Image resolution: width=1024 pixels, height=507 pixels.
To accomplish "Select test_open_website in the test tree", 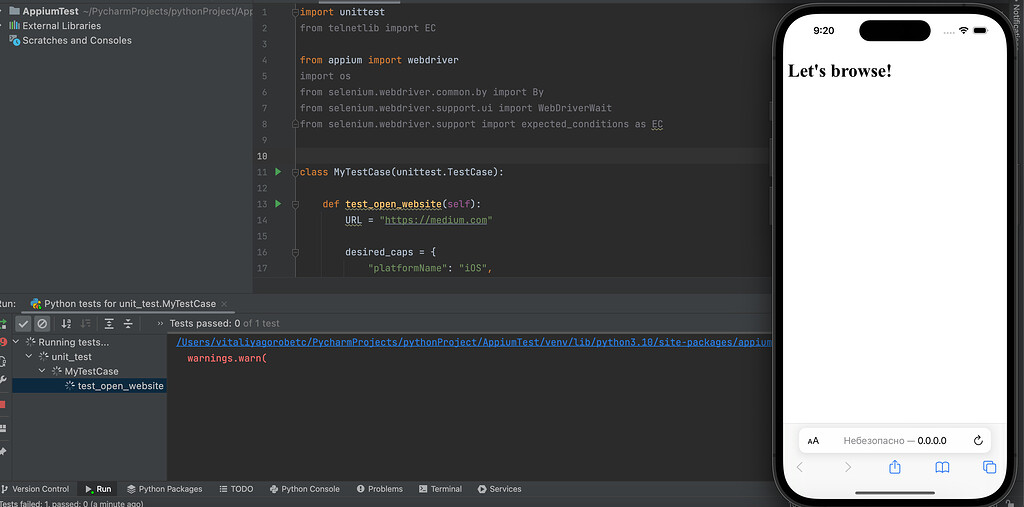I will pos(120,386).
